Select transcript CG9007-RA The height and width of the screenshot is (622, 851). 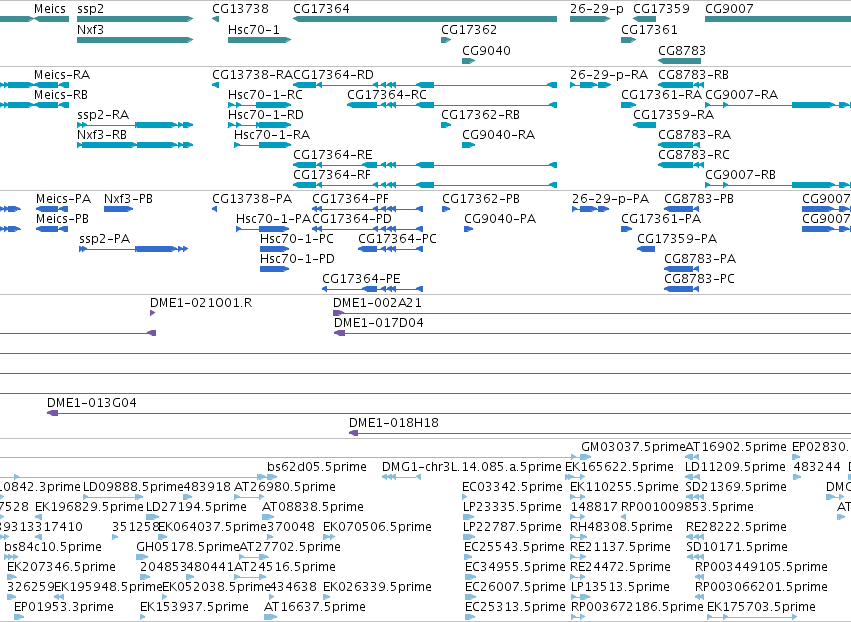(x=741, y=94)
